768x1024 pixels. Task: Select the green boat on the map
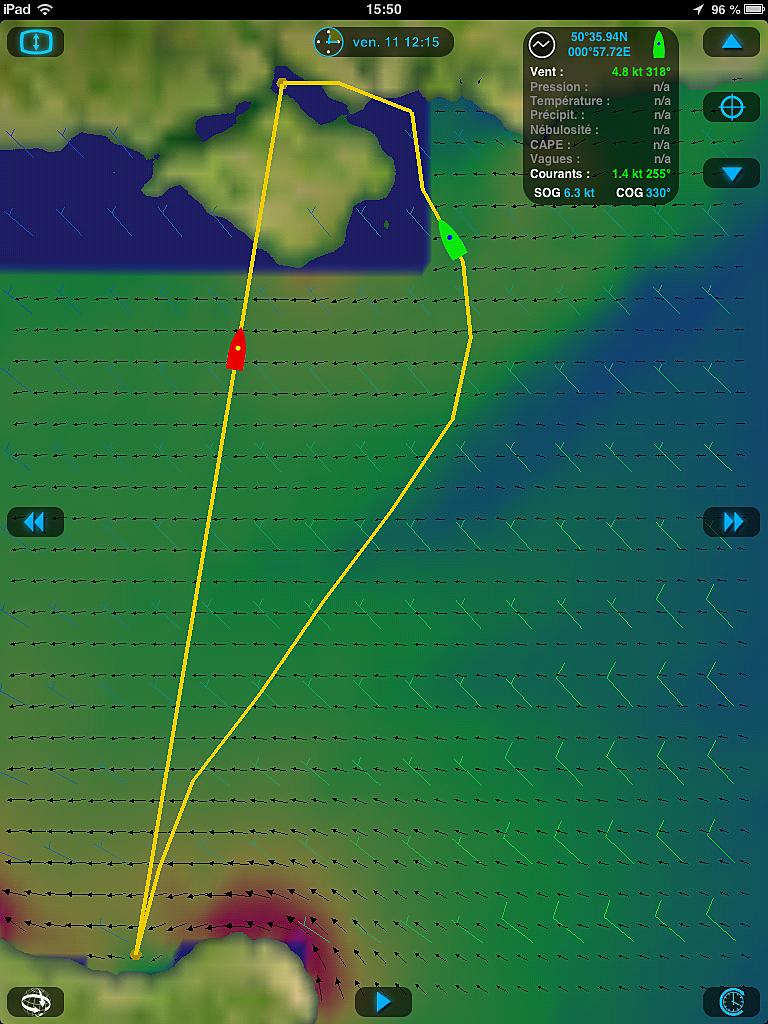click(451, 240)
